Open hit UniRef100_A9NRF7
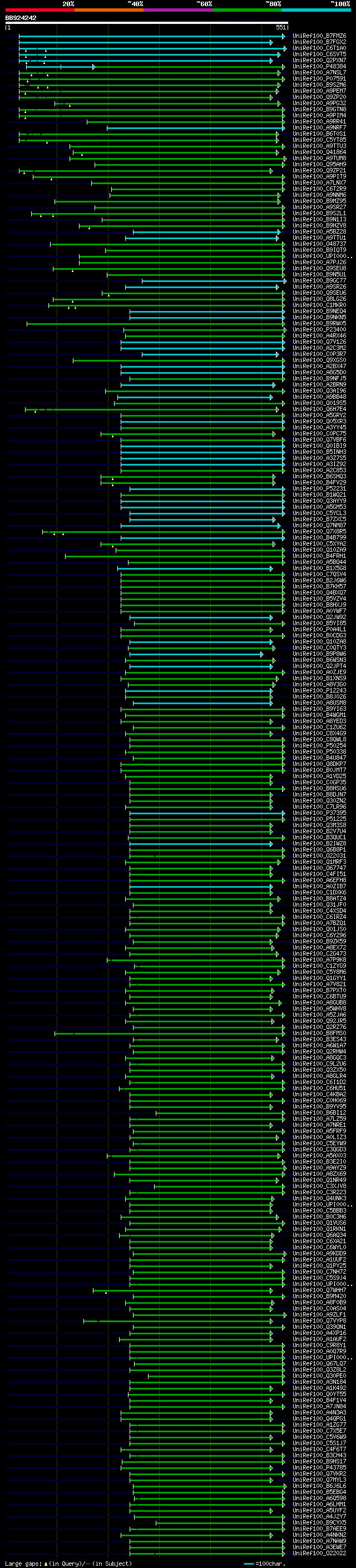This screenshot has height=1568, width=356. point(319,128)
